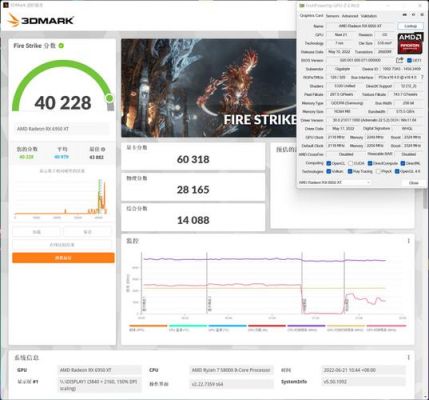Click the BIOS export share icon in GPU-Z
429x400 pixels.
pos(399,60)
